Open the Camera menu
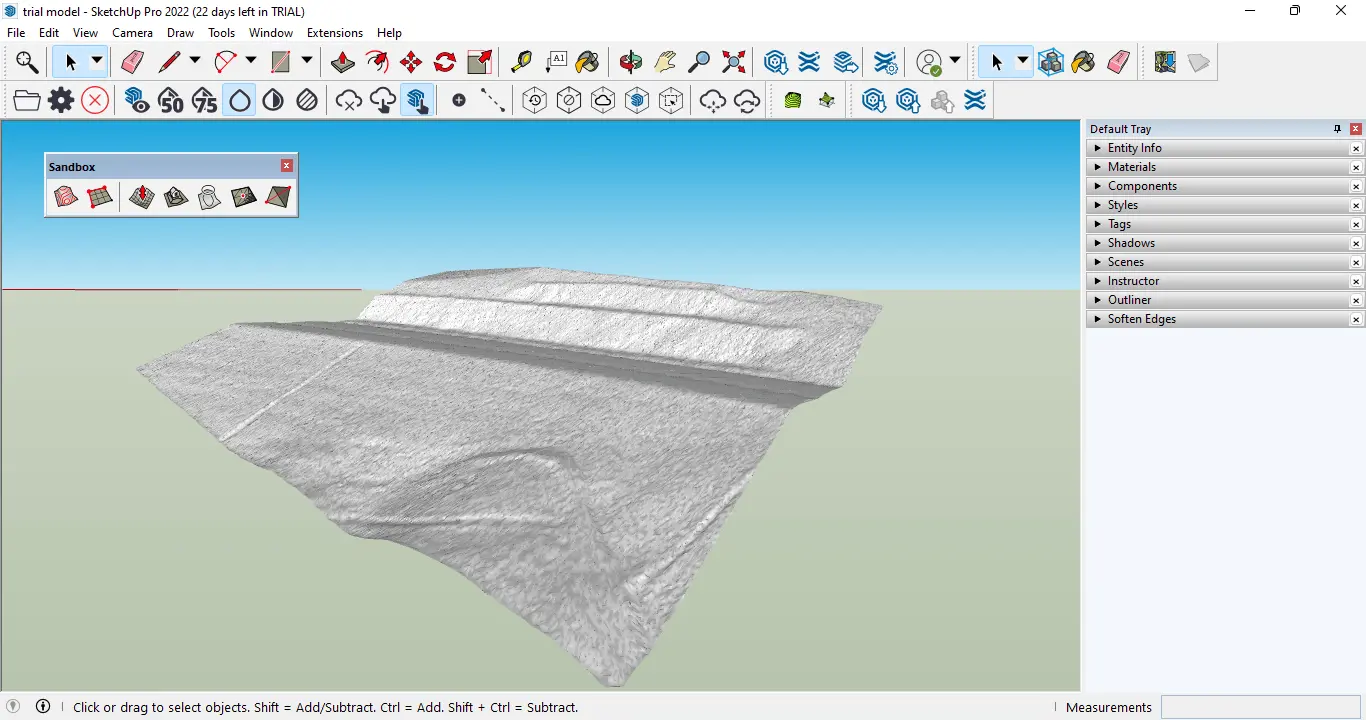 tap(132, 33)
